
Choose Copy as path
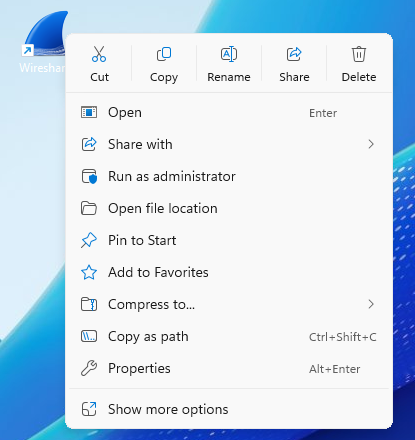pyautogui.click(x=229, y=336)
